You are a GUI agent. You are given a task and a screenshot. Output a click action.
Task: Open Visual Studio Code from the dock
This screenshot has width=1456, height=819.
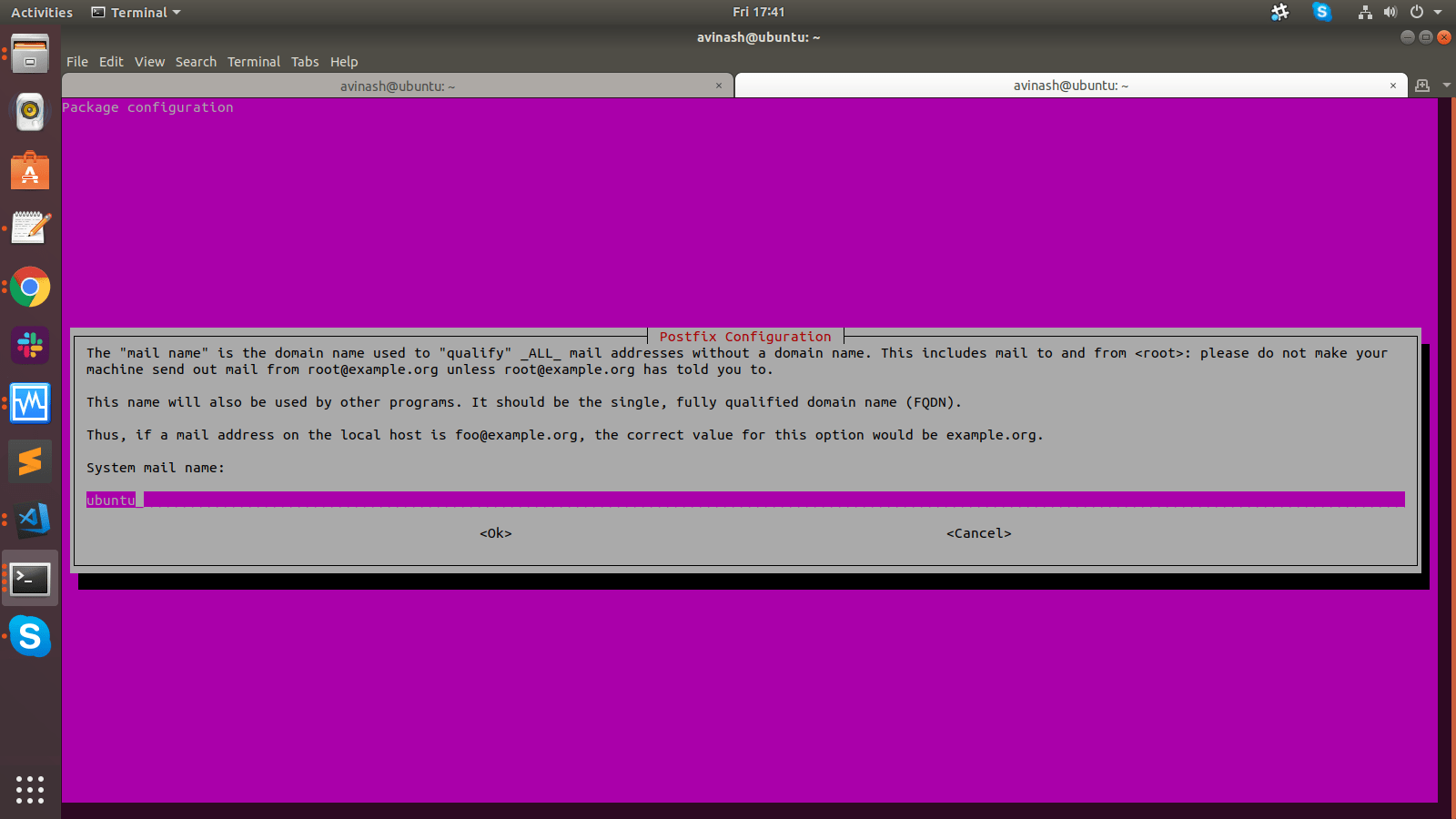pos(30,520)
